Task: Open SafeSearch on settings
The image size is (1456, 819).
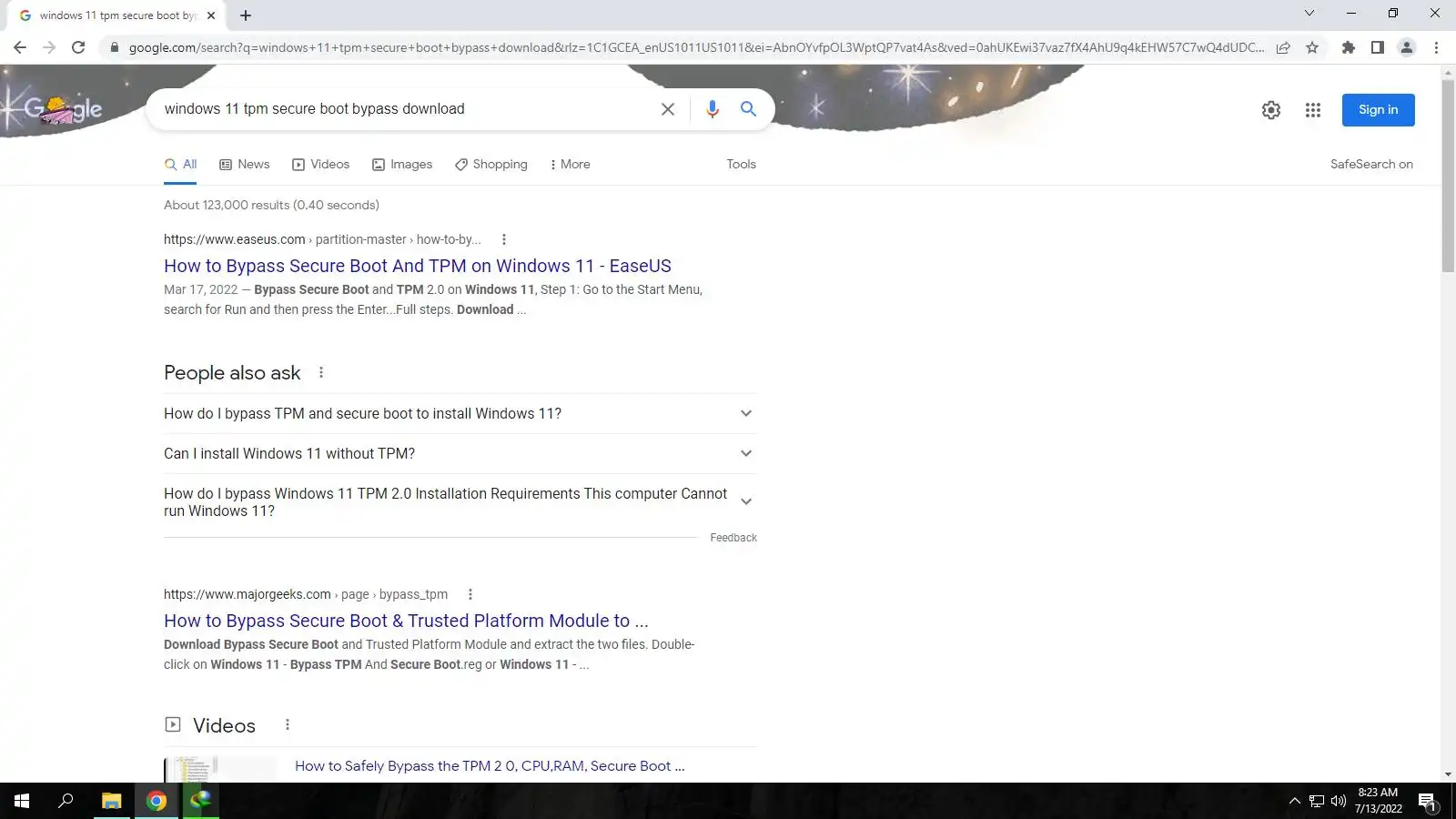Action: 1371,165
